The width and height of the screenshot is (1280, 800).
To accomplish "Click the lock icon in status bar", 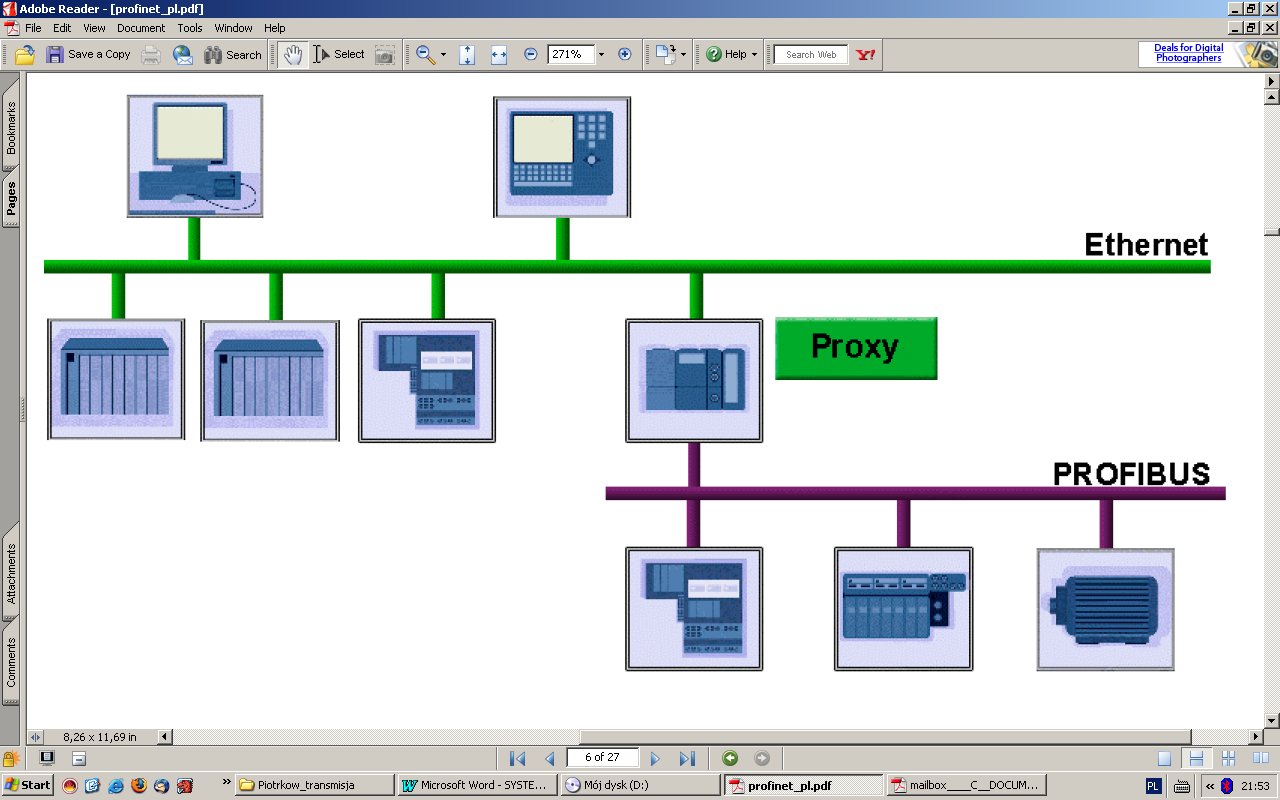I will point(12,759).
